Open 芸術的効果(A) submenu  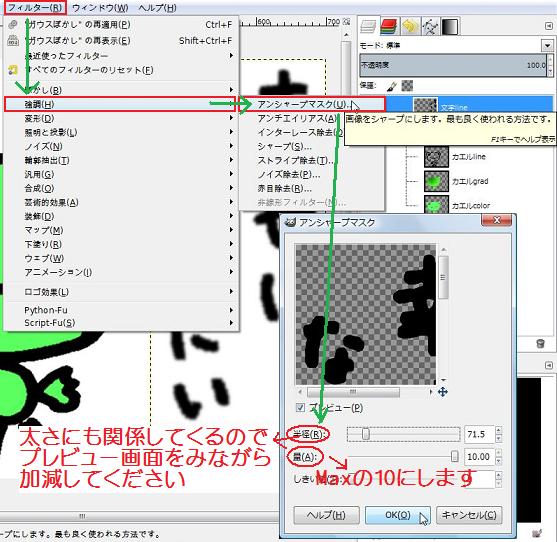tap(121, 202)
